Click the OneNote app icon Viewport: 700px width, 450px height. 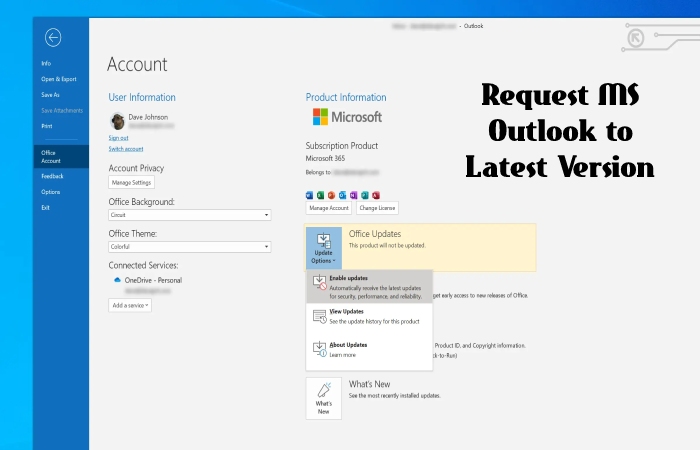coord(354,195)
